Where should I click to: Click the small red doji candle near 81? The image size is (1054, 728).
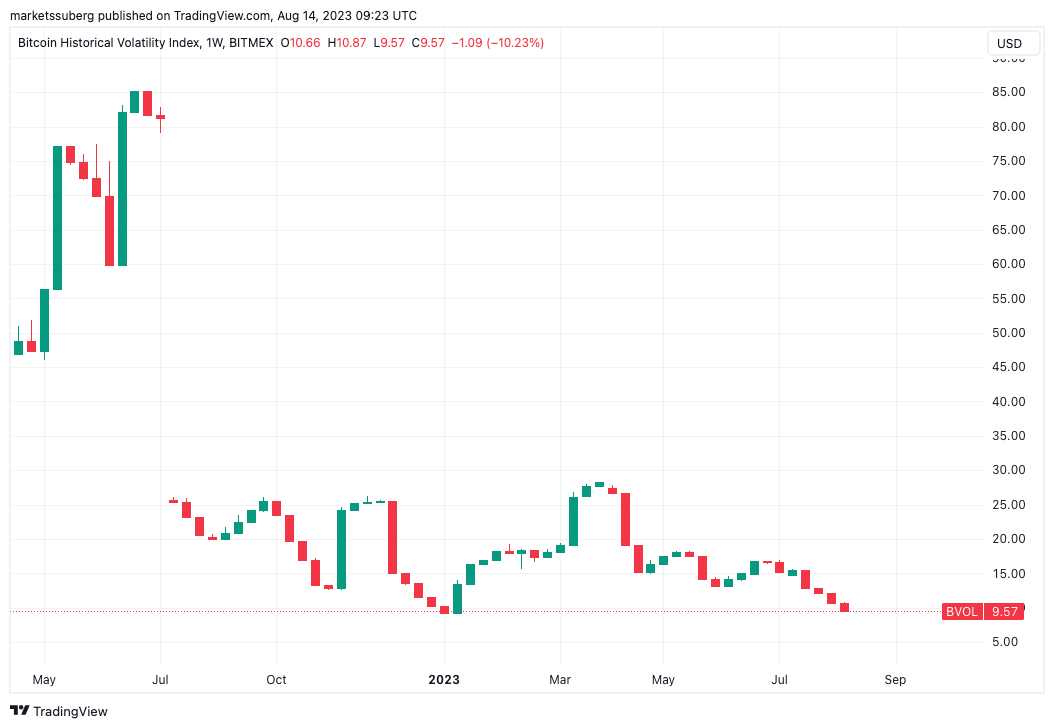tap(160, 117)
